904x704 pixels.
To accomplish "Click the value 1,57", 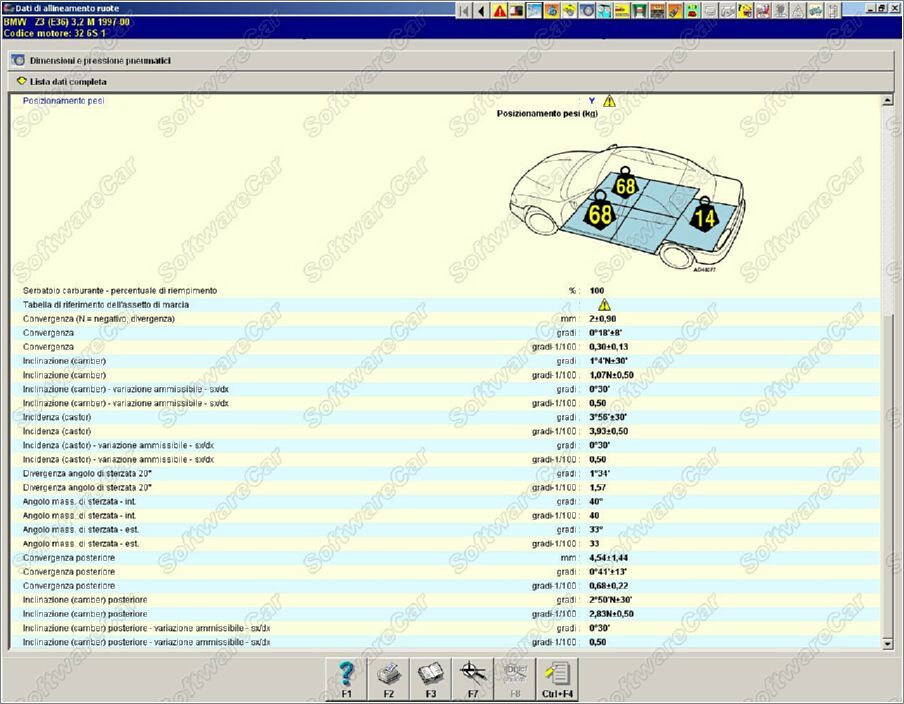I will 597,488.
